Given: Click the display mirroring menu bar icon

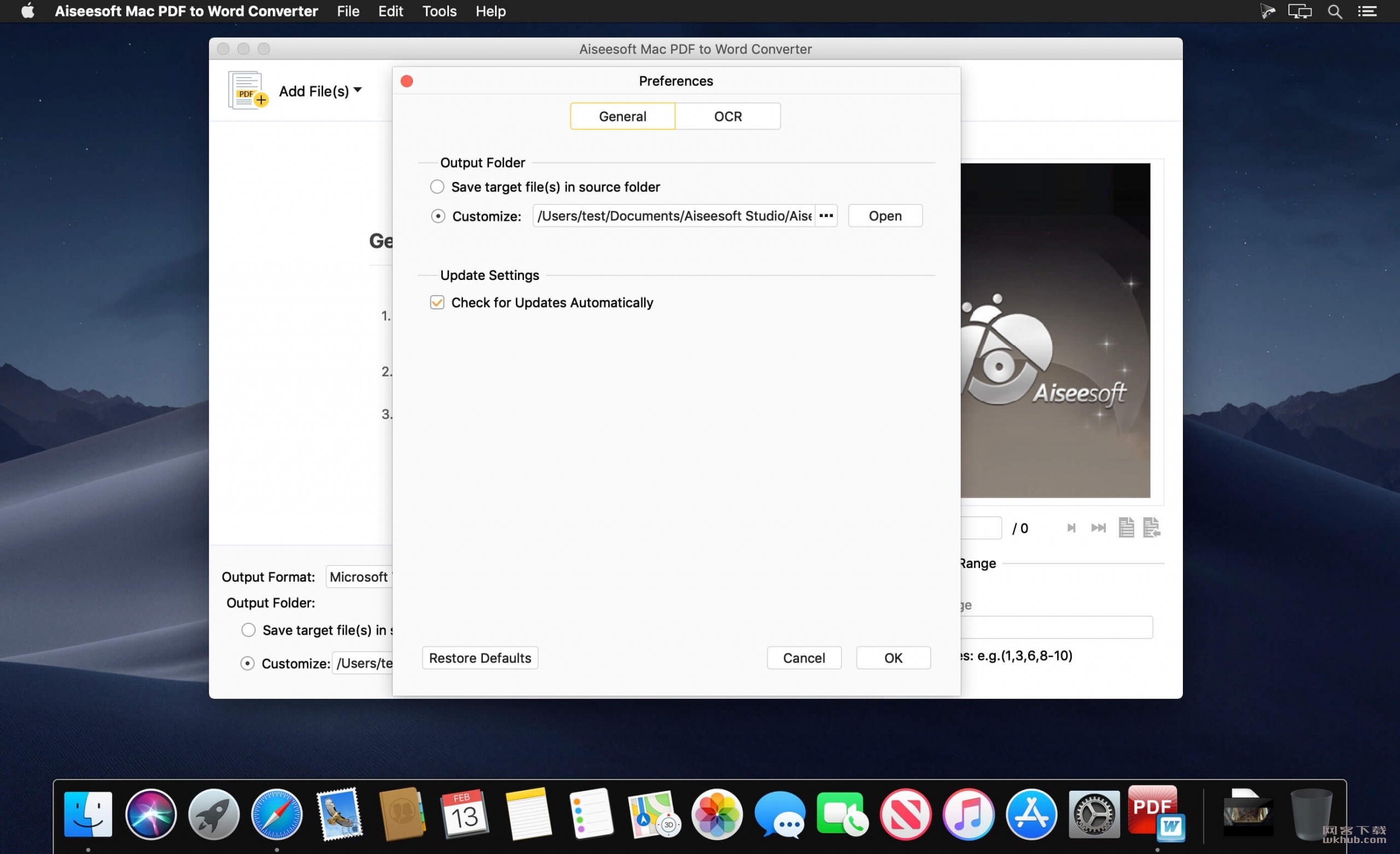Looking at the screenshot, I should 1299,11.
